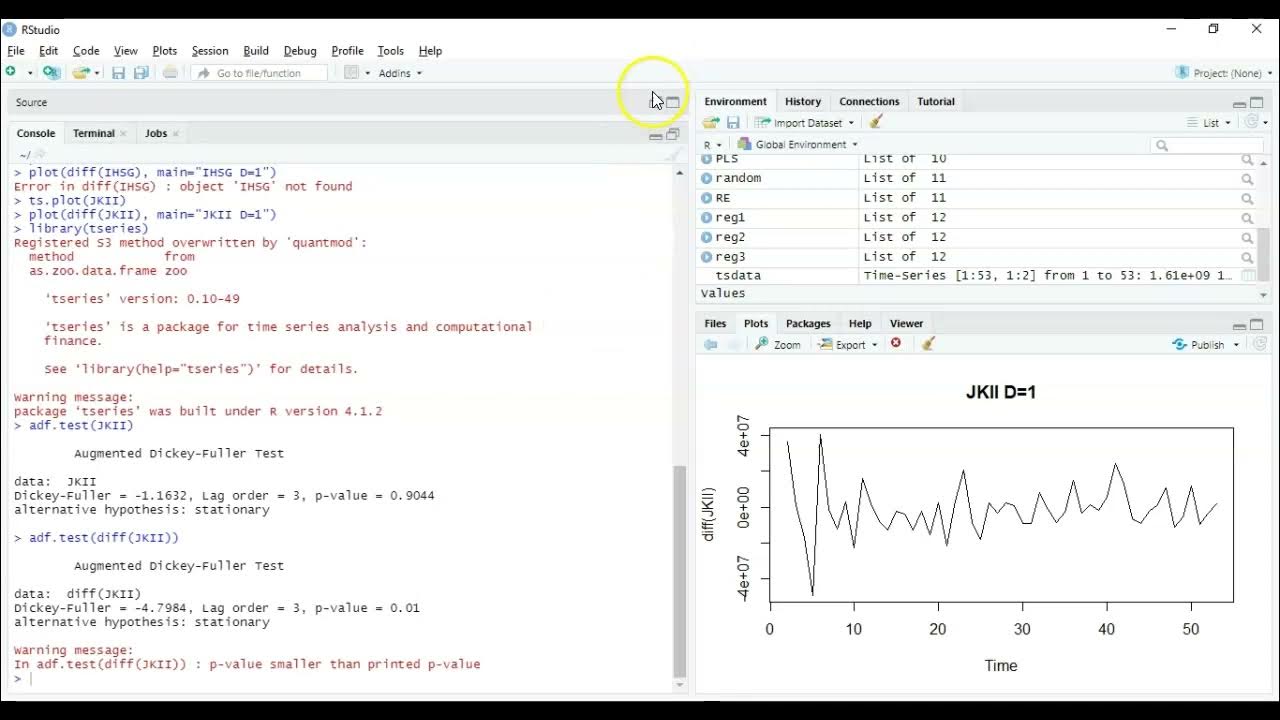
Task: Clear Environment objects with broom icon
Action: click(x=876, y=122)
